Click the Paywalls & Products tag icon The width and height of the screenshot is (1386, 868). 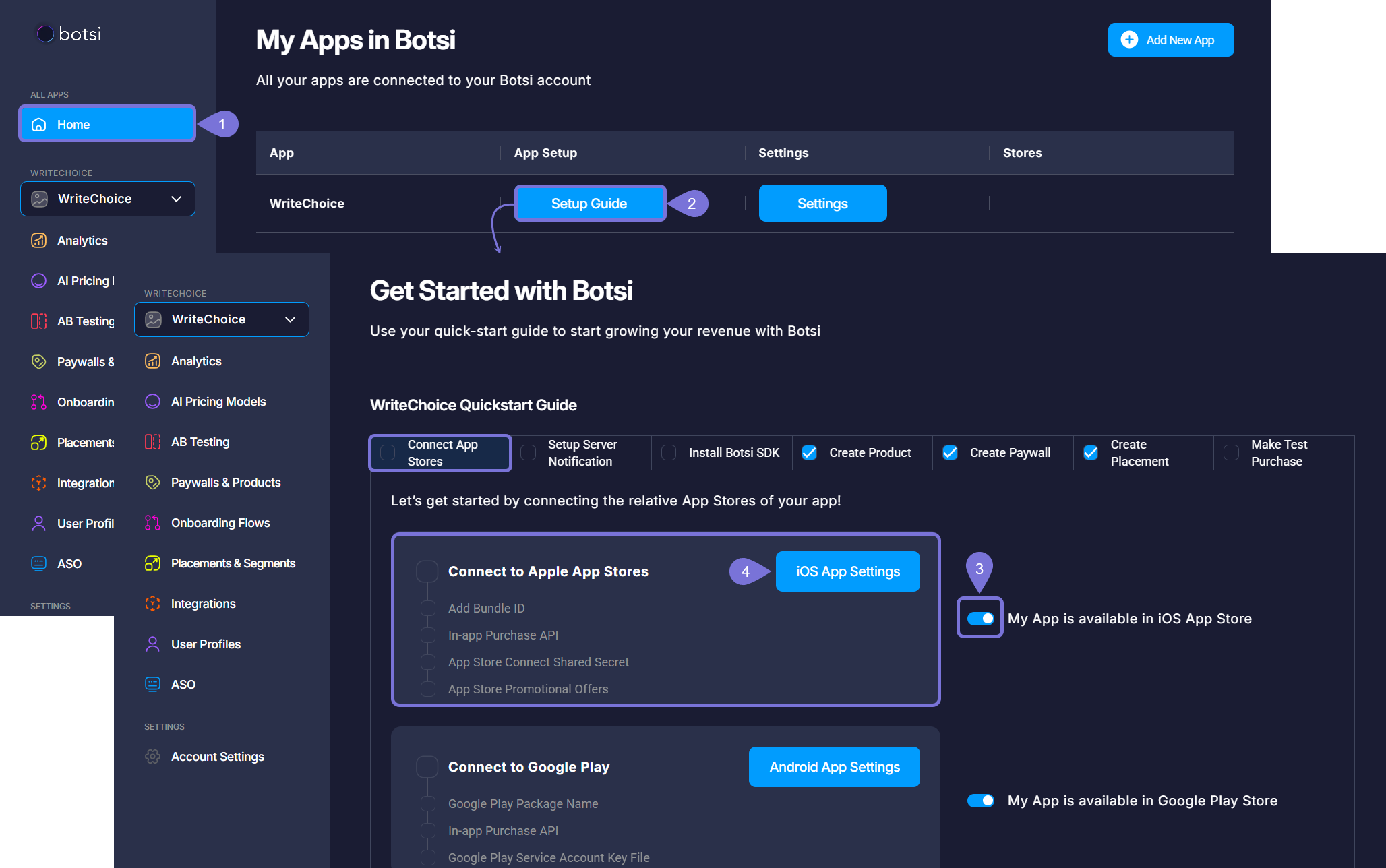(153, 483)
